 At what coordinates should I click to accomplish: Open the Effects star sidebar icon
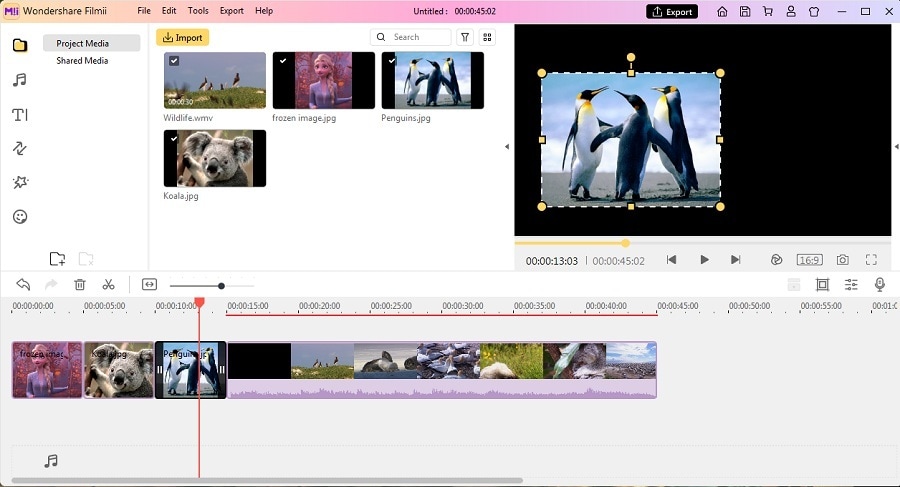[x=20, y=183]
